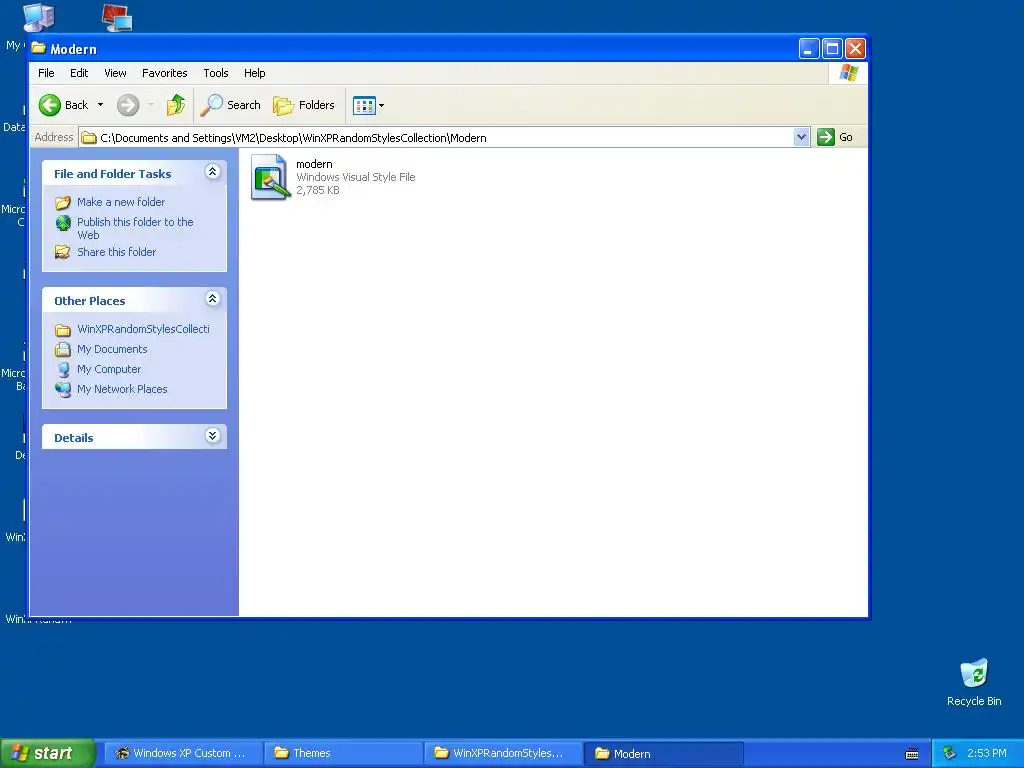1024x768 pixels.
Task: Open the Views toolbar button
Action: point(364,105)
